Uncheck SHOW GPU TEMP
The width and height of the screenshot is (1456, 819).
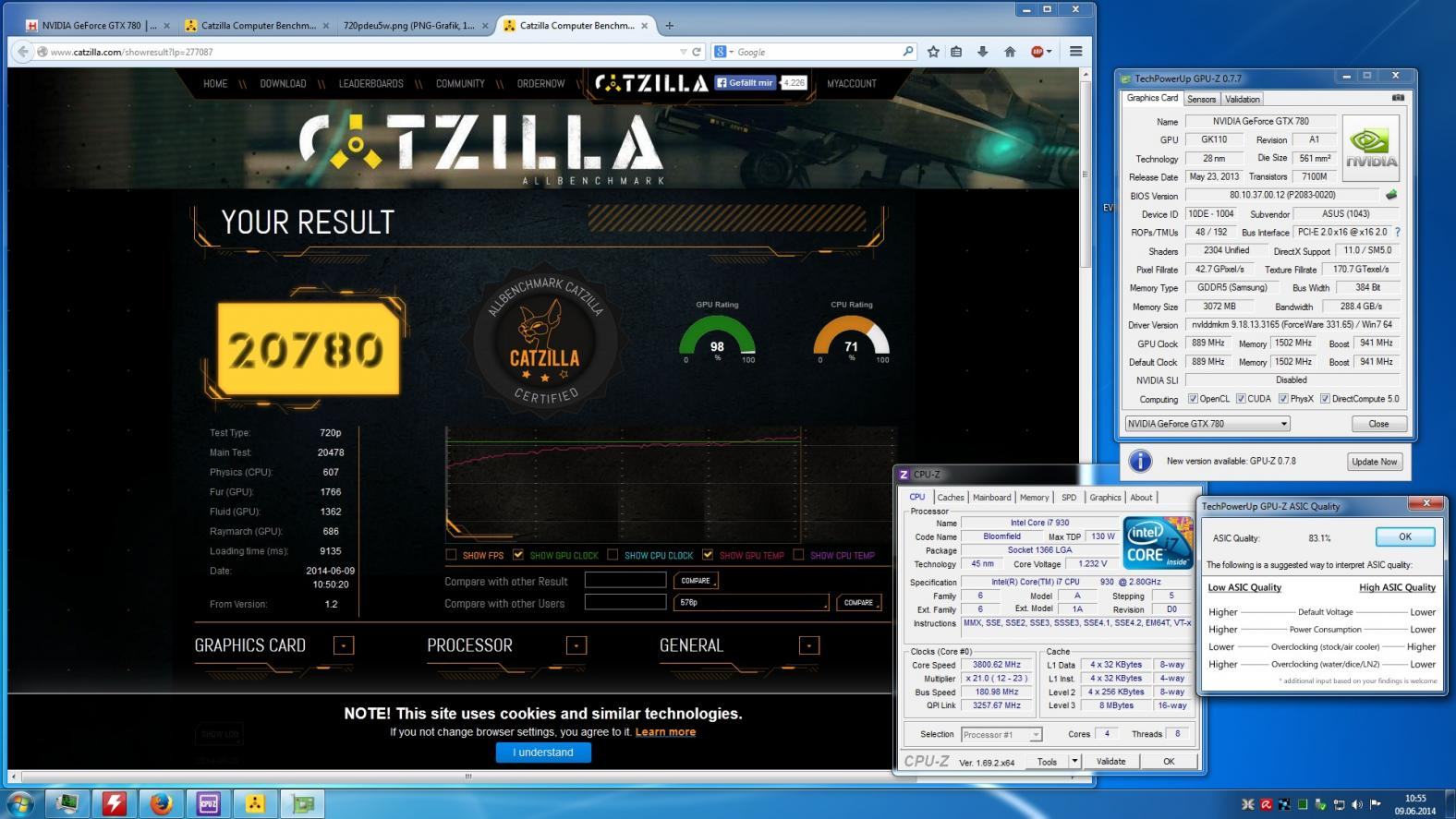coord(708,555)
